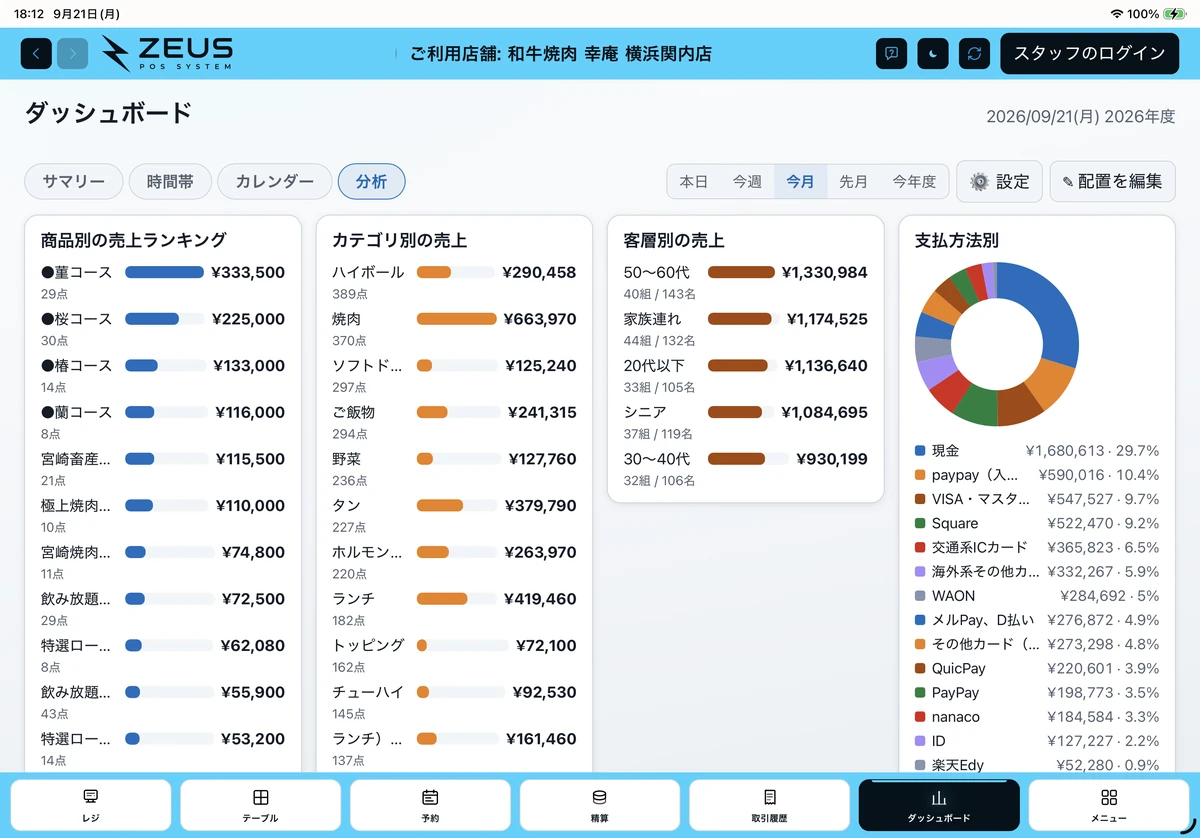
Task: Click the QuicPay payment legend entry
Action: pos(1037,668)
